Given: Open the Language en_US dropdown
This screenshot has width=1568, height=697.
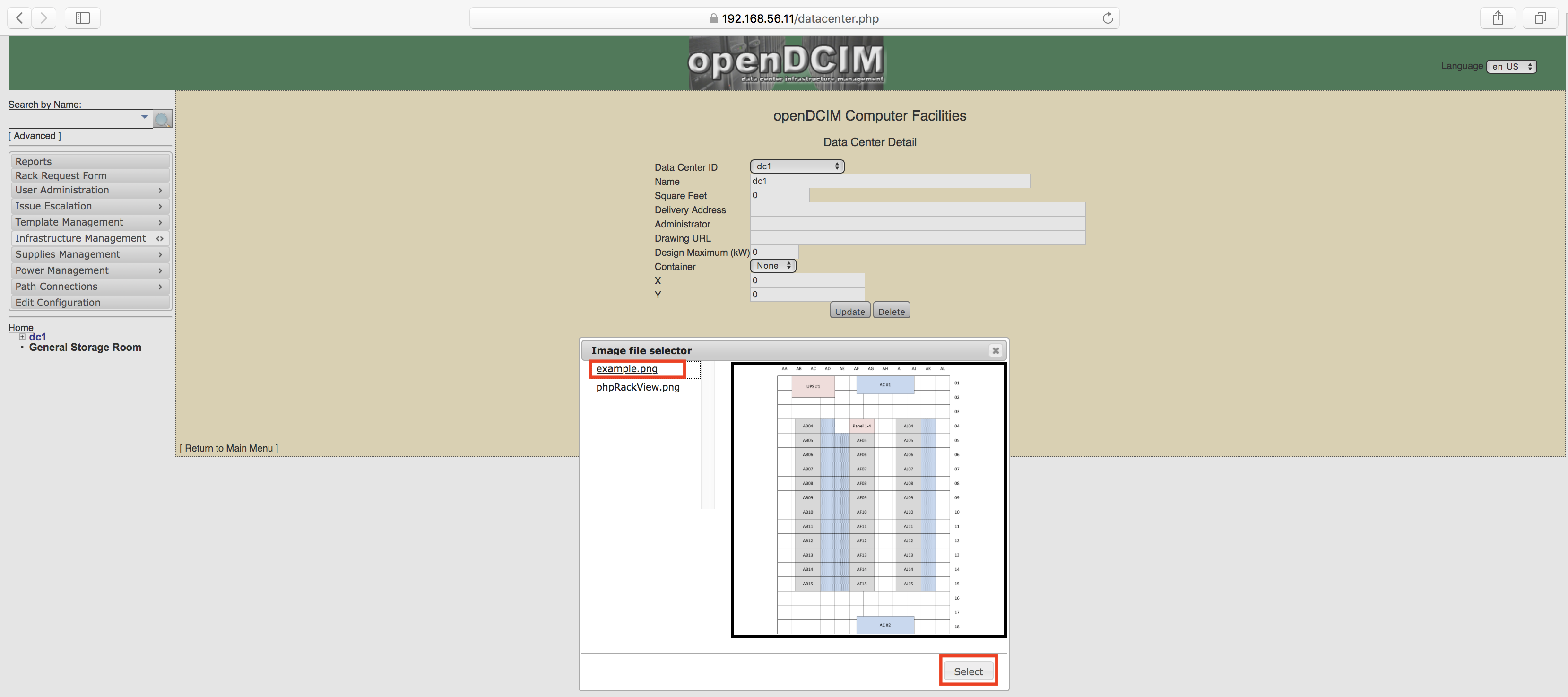Looking at the screenshot, I should (1511, 66).
